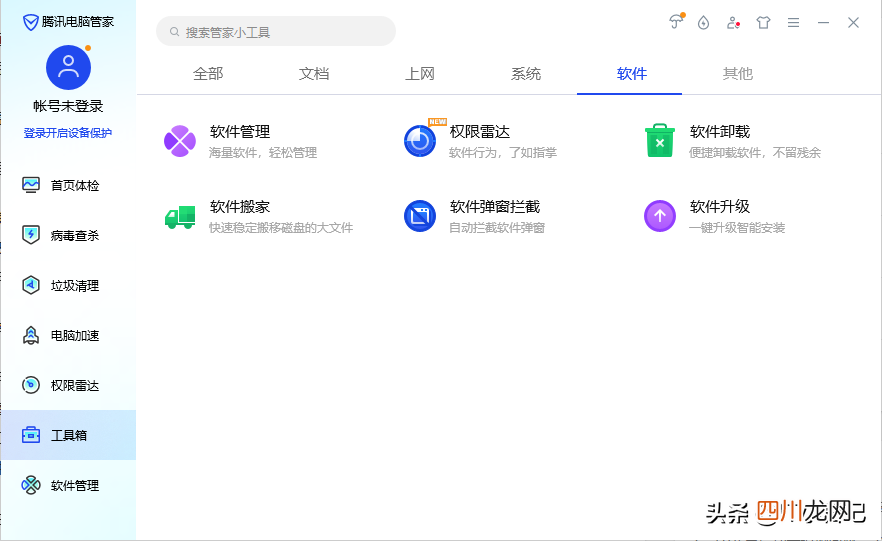Screen dimensions: 882x541
Task: Select the 软件 tab
Action: [632, 74]
